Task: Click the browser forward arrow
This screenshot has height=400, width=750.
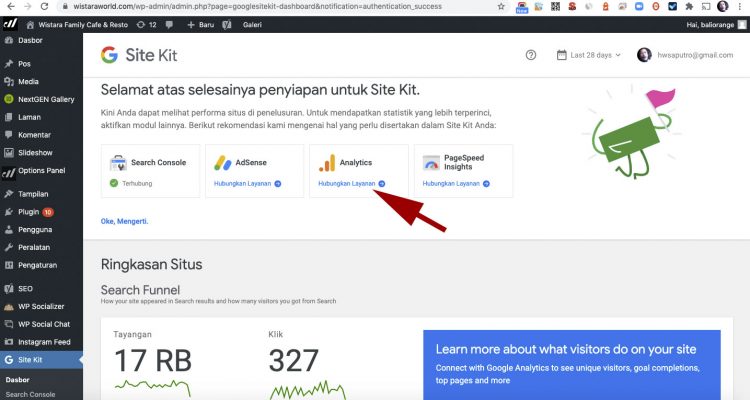Action: click(x=28, y=7)
